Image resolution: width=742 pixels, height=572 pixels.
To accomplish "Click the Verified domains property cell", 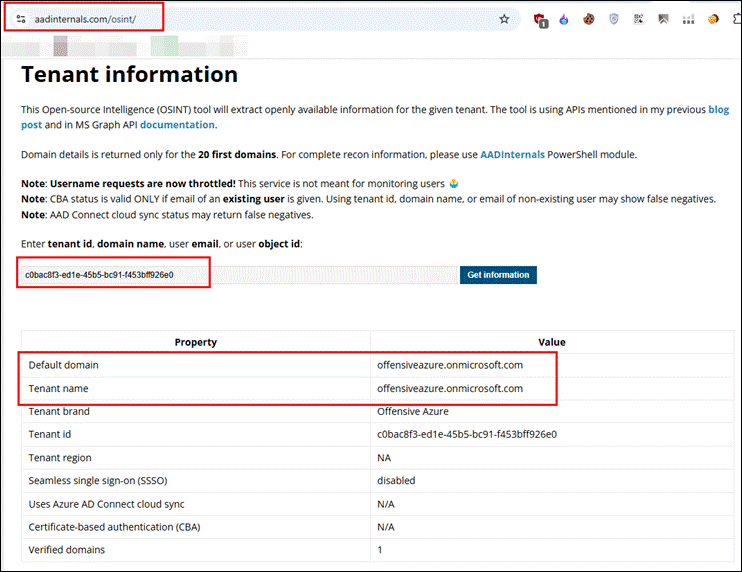I will [x=195, y=550].
